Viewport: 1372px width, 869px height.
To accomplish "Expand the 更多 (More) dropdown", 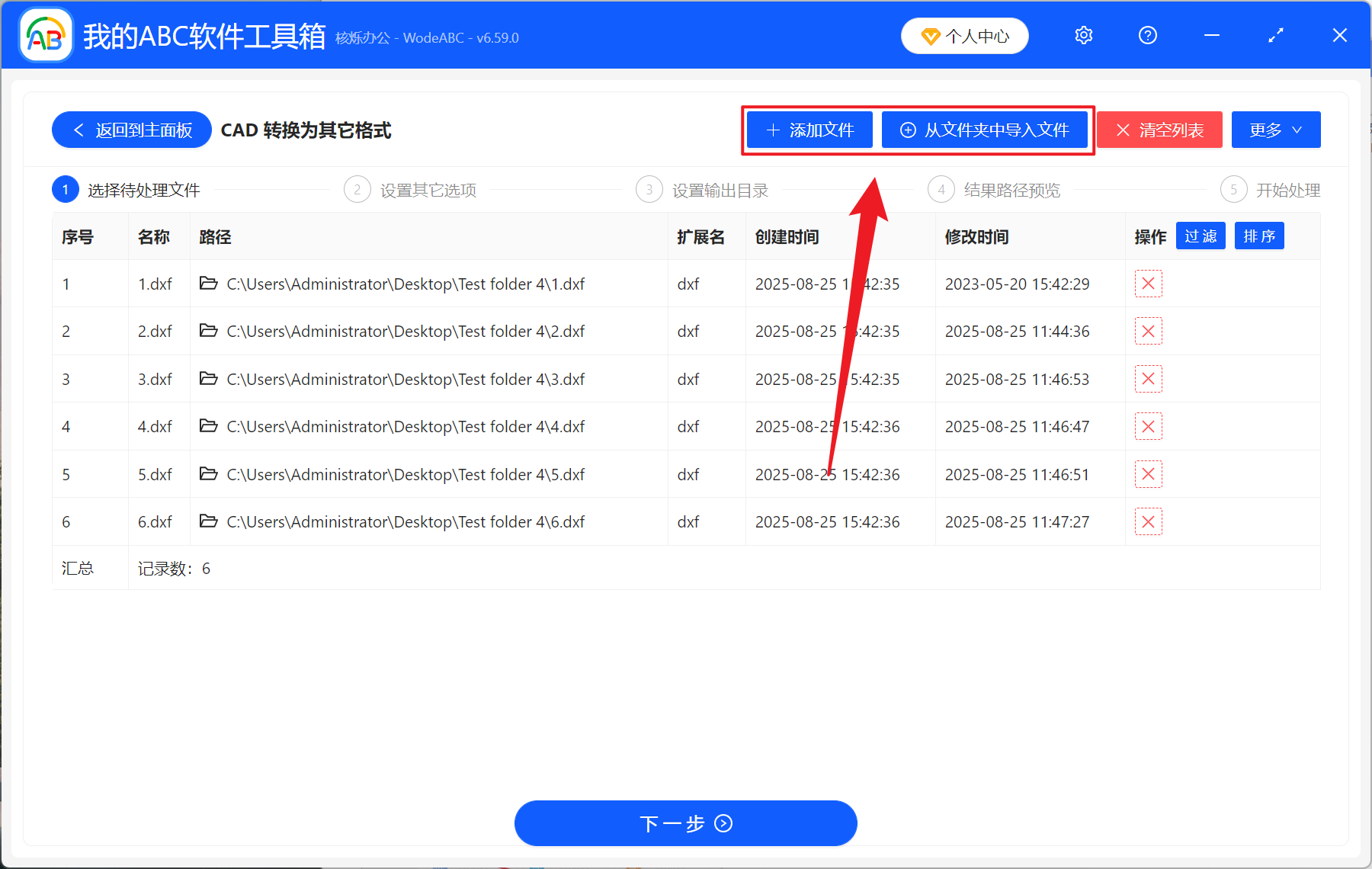I will [x=1275, y=130].
